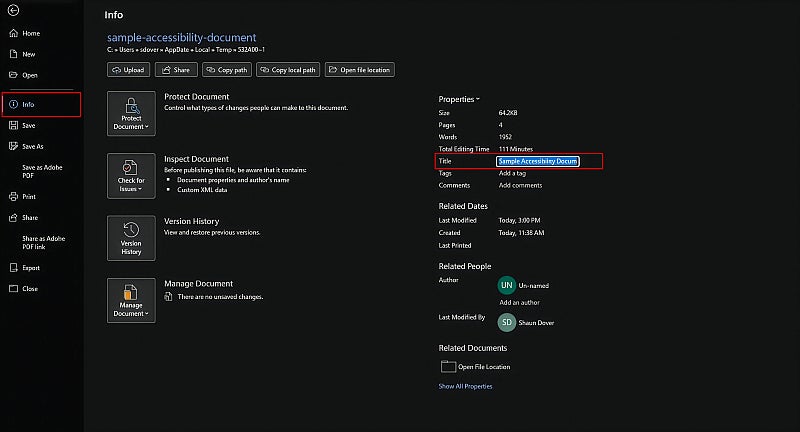Click the sample-accessibility-document title
This screenshot has height=432, width=800.
182,37
